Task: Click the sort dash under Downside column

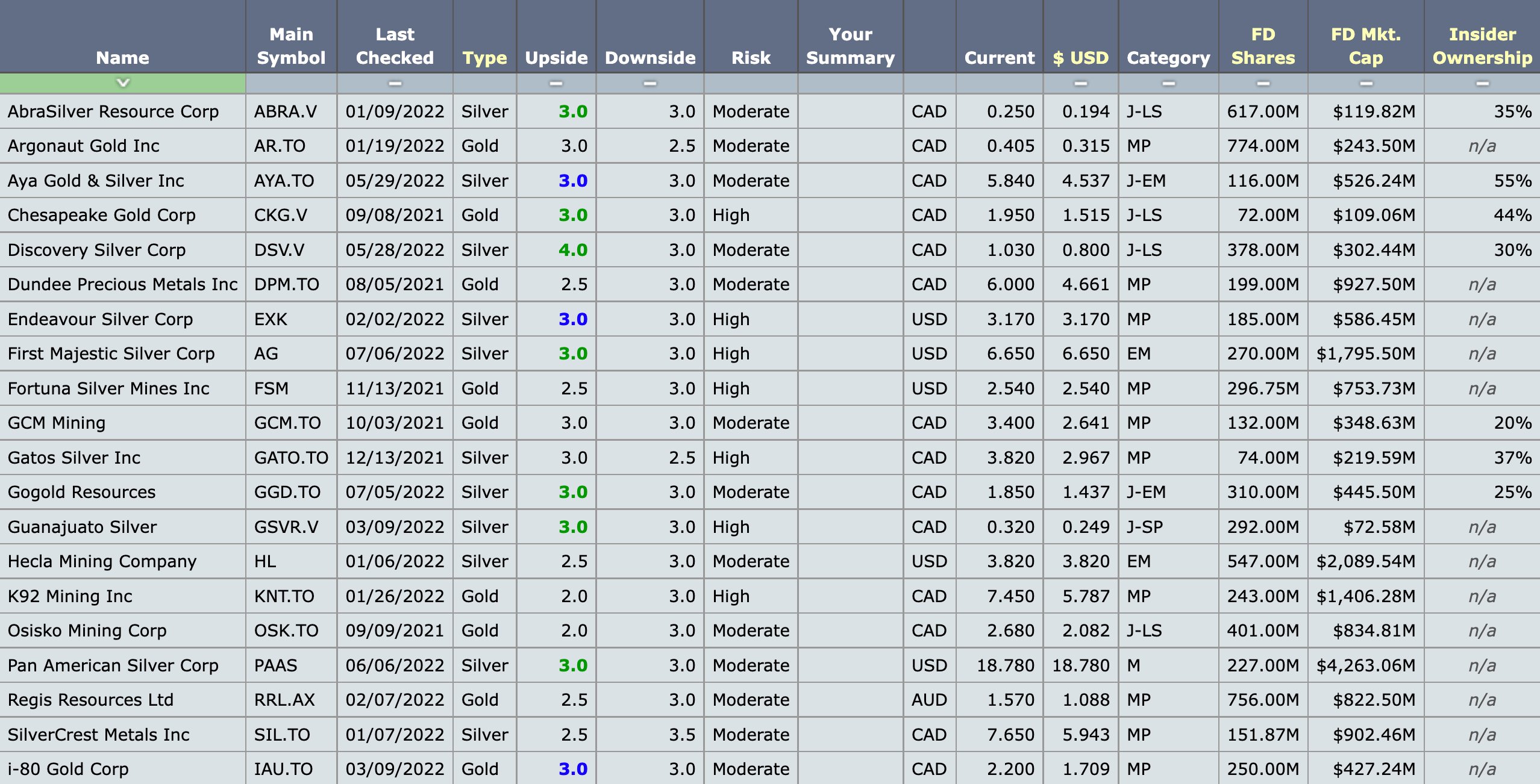Action: pyautogui.click(x=649, y=83)
